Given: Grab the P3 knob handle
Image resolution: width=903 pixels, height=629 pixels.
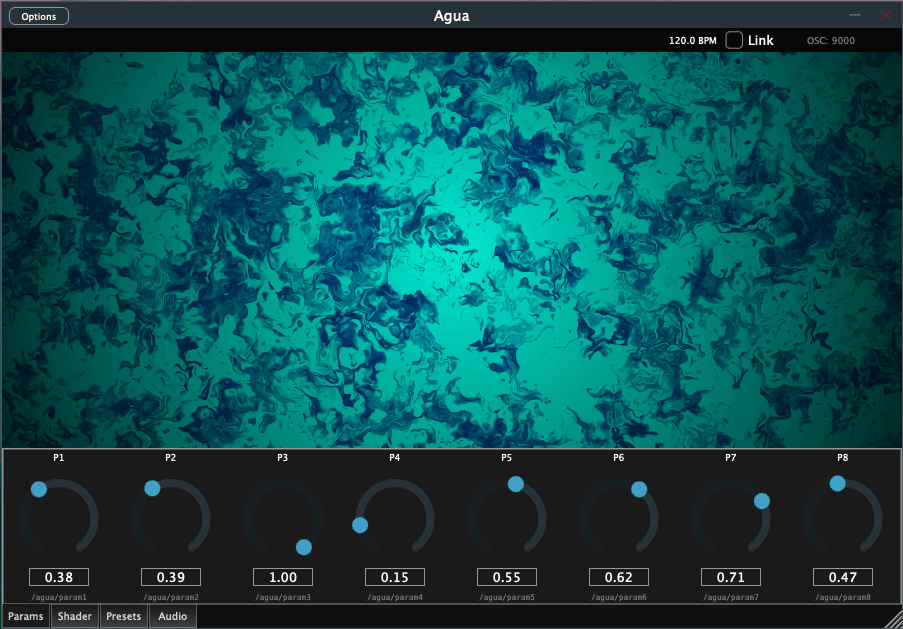Looking at the screenshot, I should click(x=304, y=547).
